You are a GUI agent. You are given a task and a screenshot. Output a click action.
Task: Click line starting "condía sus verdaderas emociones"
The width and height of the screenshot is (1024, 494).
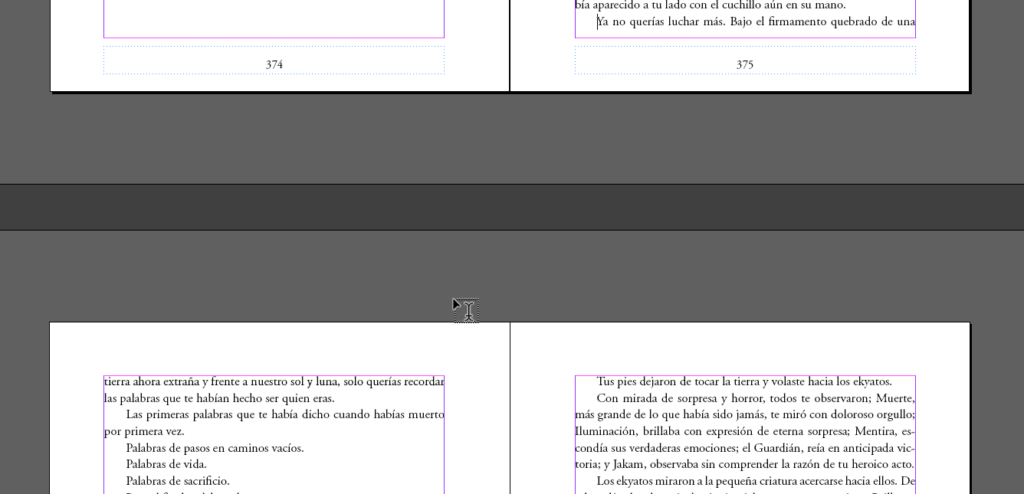click(x=744, y=448)
